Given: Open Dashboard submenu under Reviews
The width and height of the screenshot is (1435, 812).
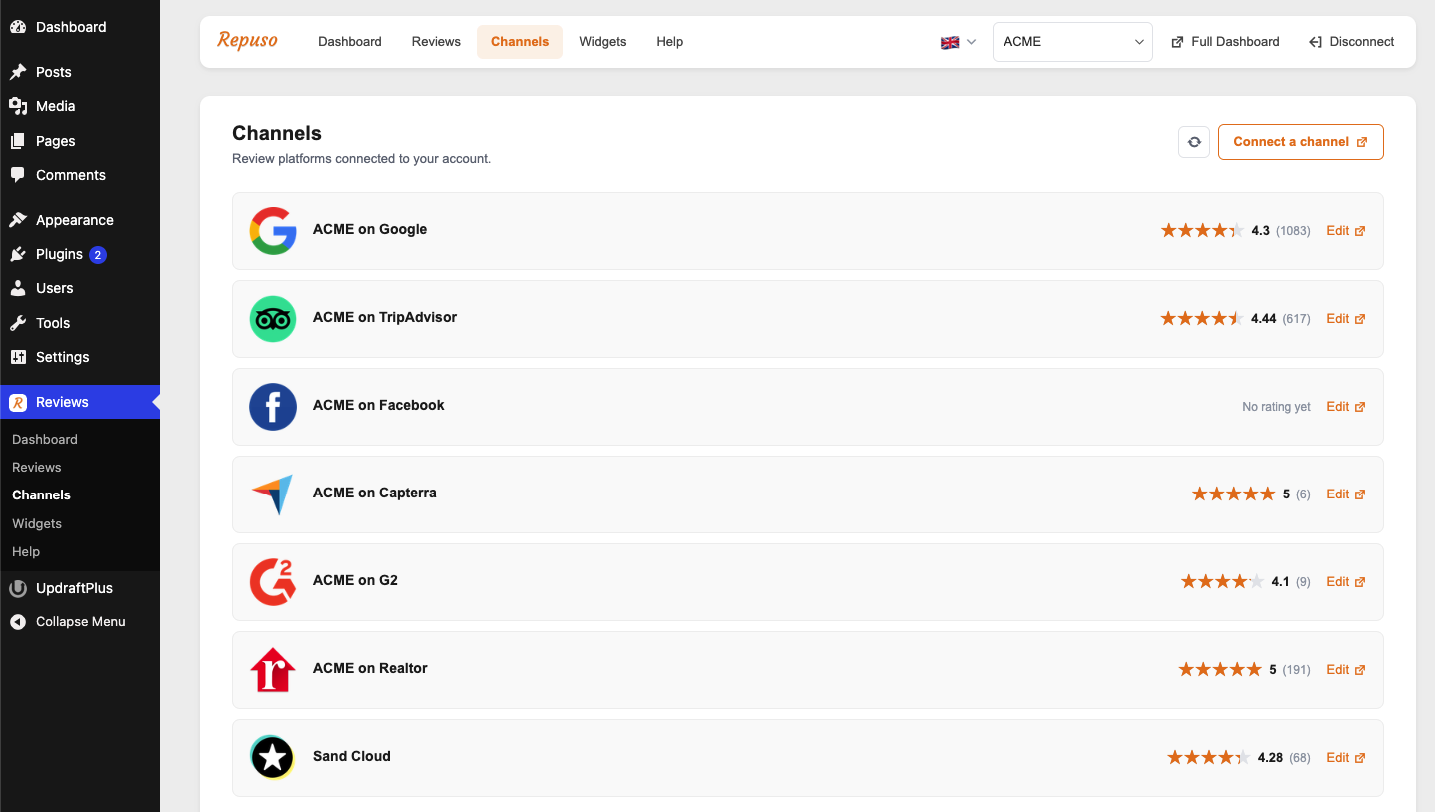Looking at the screenshot, I should point(45,439).
